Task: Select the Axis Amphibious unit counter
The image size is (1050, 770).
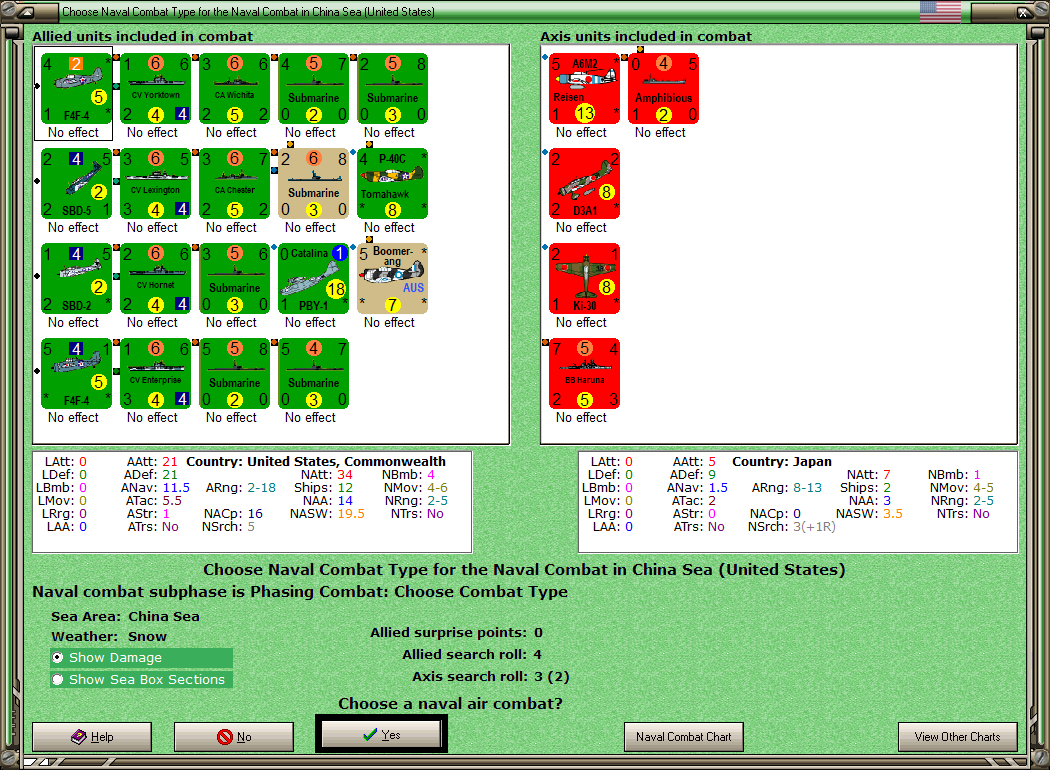Action: pyautogui.click(x=663, y=89)
